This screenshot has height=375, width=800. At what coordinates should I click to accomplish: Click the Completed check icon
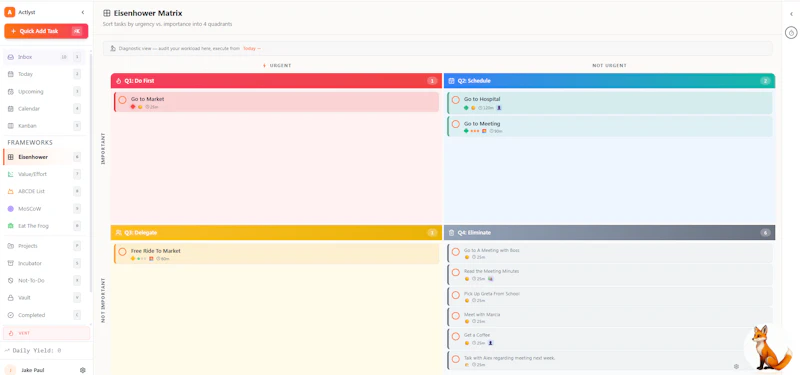[x=11, y=315]
